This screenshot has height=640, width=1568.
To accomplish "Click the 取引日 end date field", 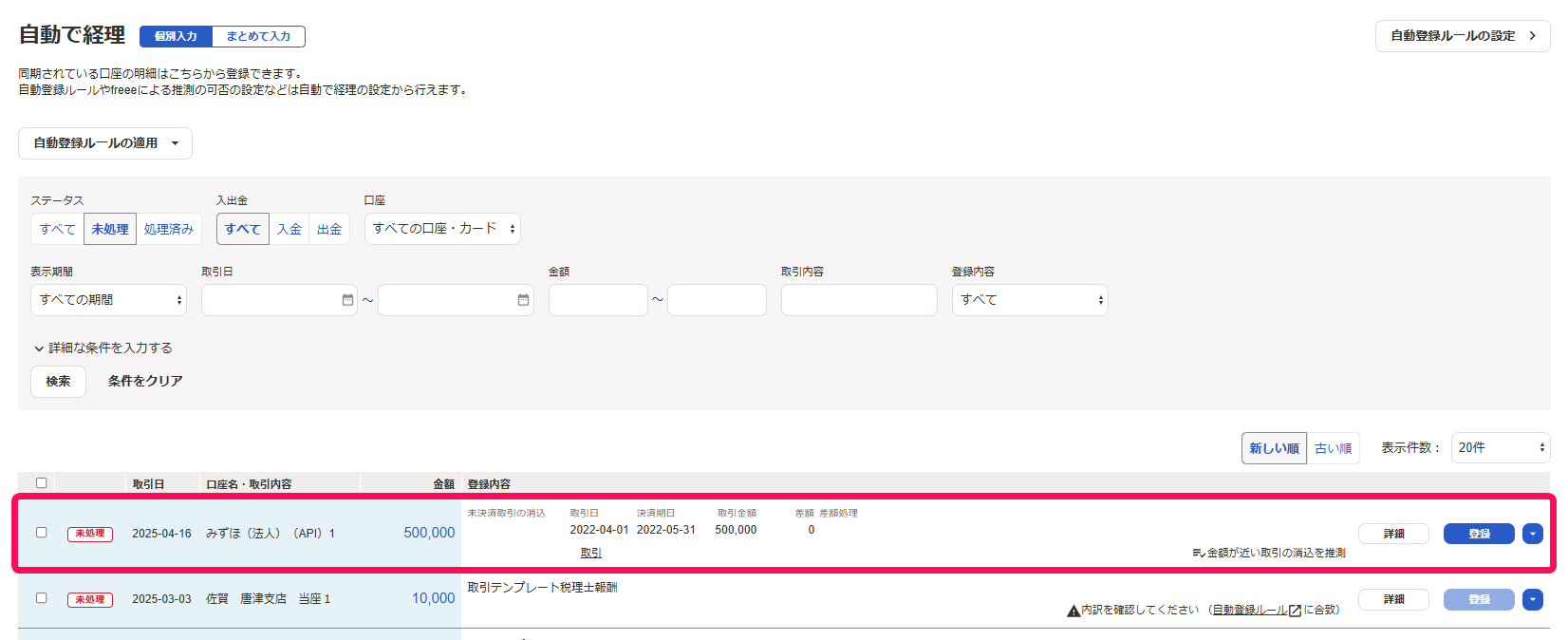I will tap(456, 300).
